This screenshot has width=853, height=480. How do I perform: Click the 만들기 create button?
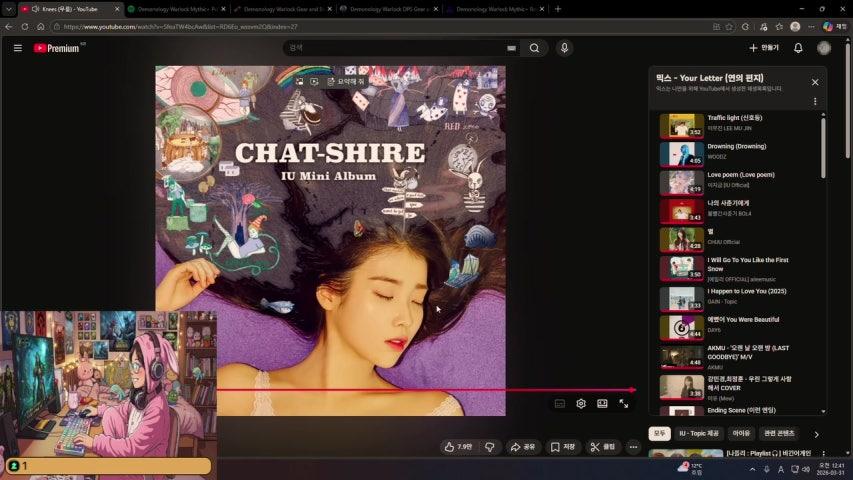(763, 48)
